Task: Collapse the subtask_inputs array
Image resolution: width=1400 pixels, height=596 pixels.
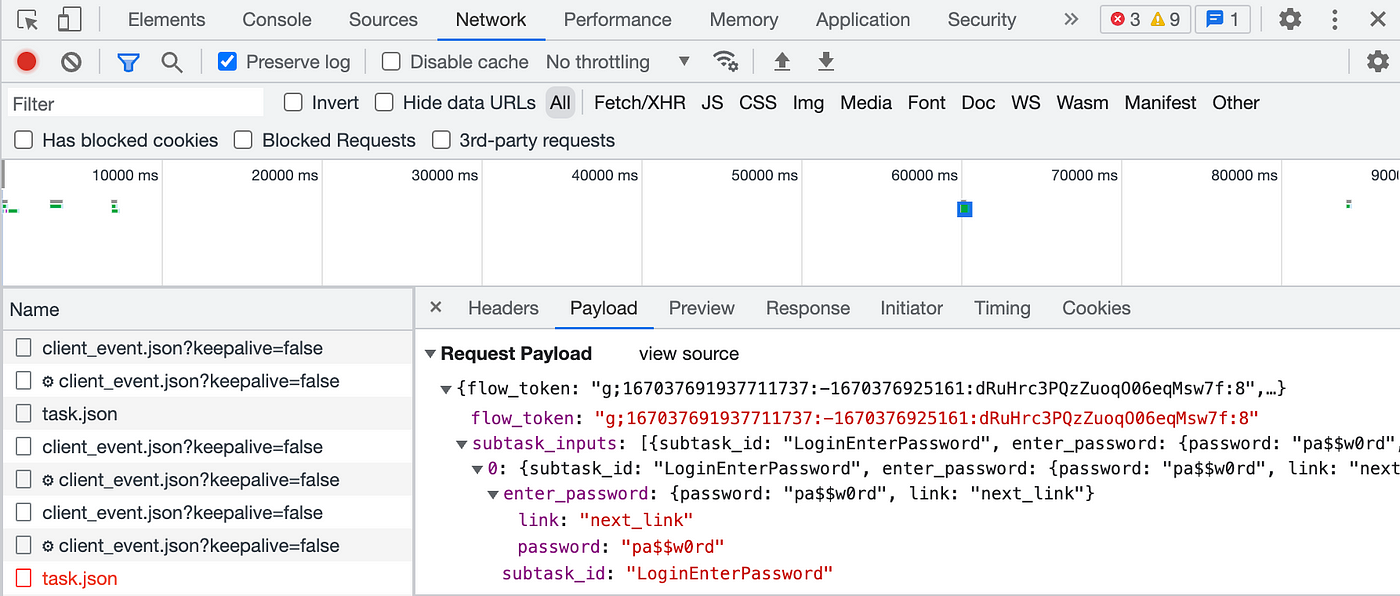Action: 462,444
